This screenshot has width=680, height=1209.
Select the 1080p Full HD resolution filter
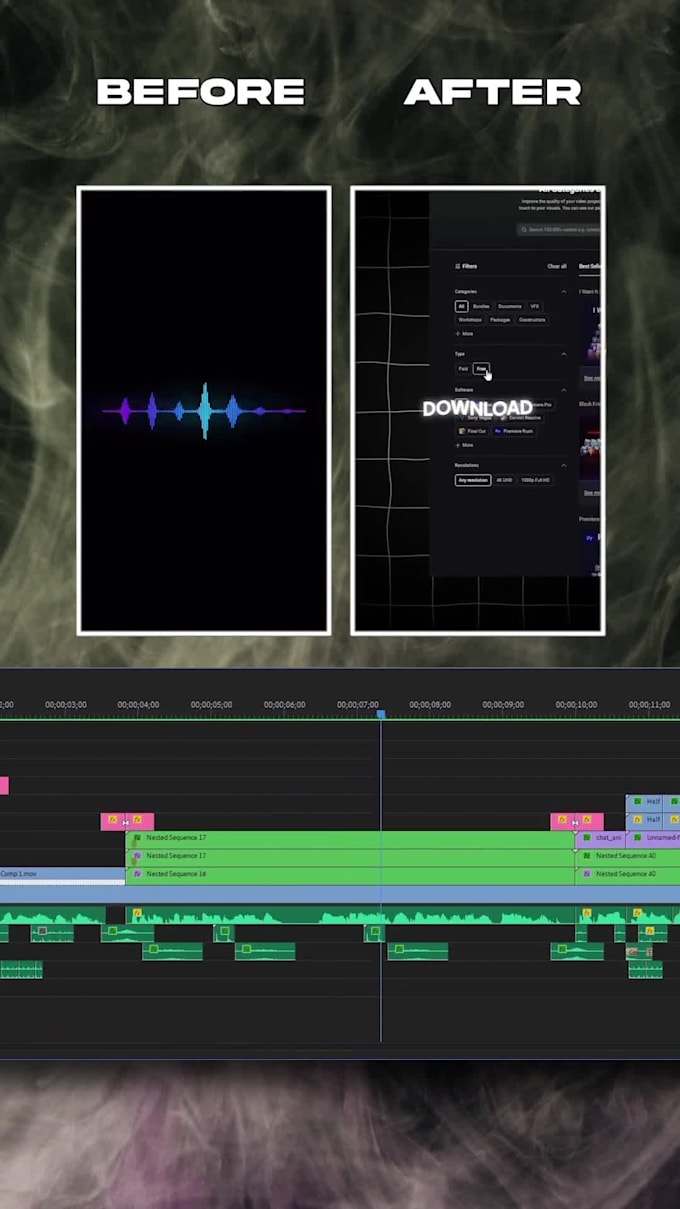coord(536,480)
